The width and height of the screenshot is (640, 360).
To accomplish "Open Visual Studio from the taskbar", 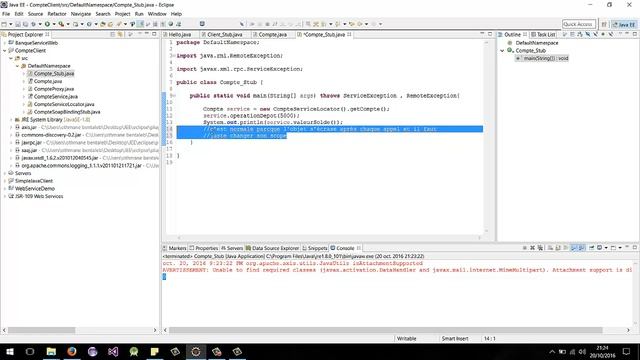I will pos(113,351).
